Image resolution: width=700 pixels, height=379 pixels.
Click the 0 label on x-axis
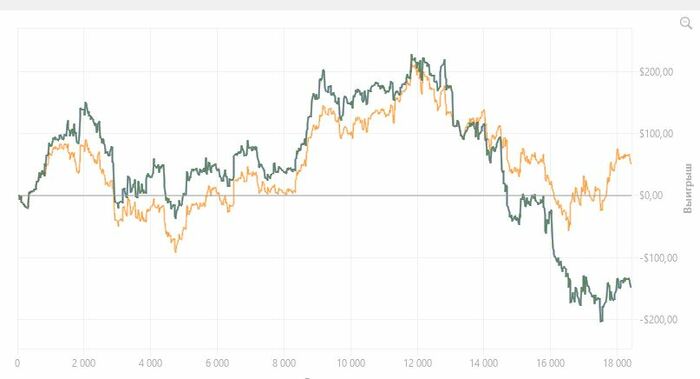pos(17,363)
